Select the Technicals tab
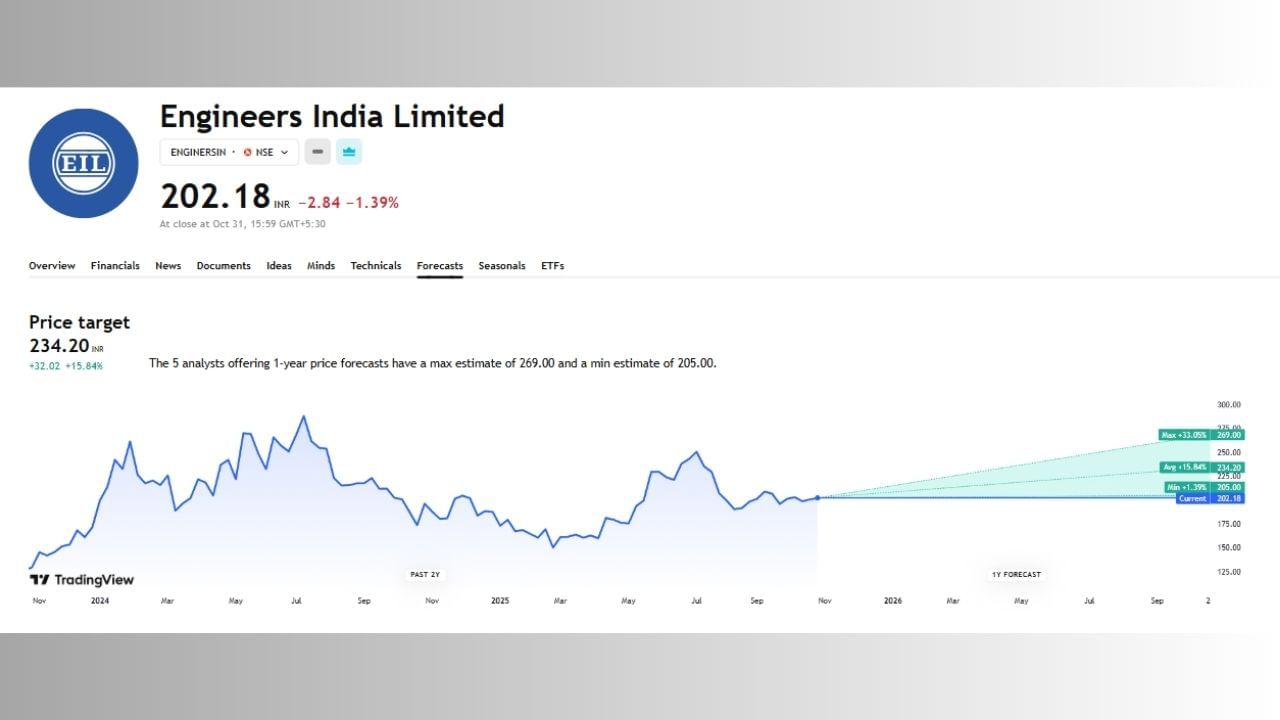Screen dimensions: 1280x720 pyautogui.click(x=376, y=266)
